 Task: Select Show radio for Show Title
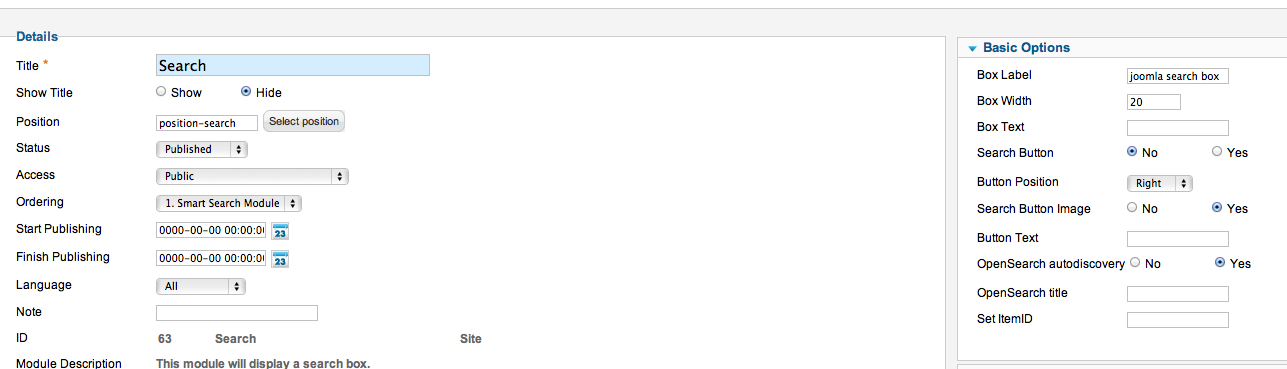click(161, 92)
